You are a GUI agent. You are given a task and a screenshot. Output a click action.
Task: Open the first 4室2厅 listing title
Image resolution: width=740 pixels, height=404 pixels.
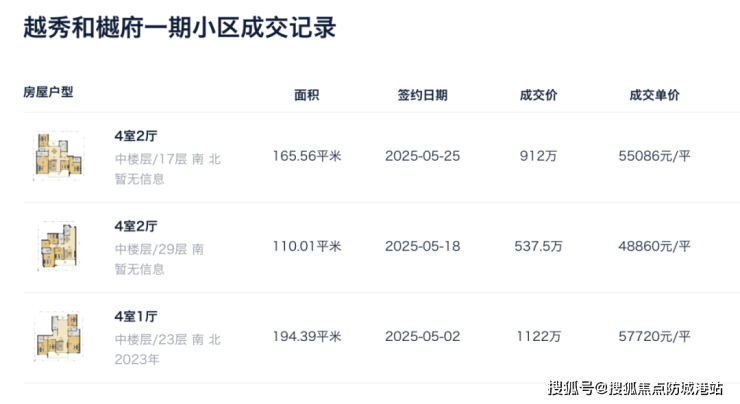[135, 136]
